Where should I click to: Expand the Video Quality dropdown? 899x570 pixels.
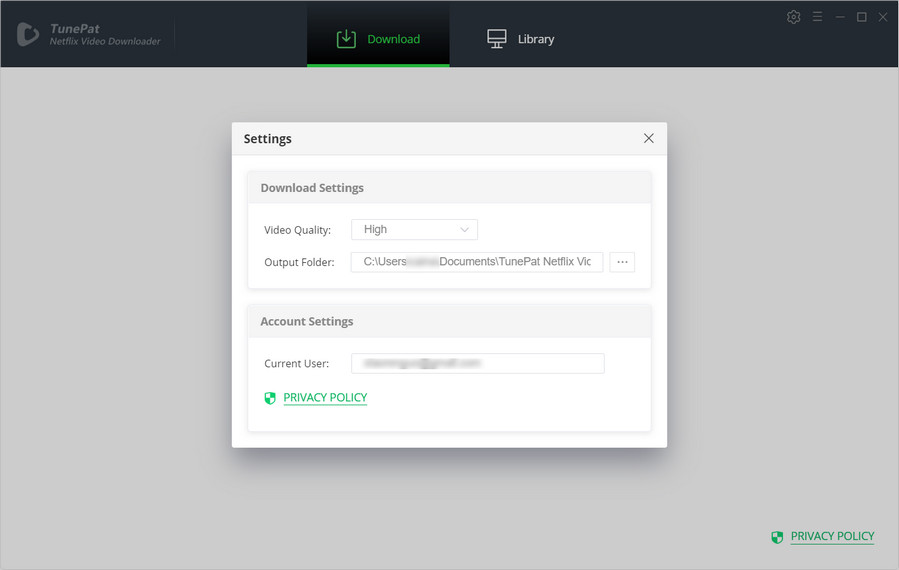pyautogui.click(x=414, y=229)
